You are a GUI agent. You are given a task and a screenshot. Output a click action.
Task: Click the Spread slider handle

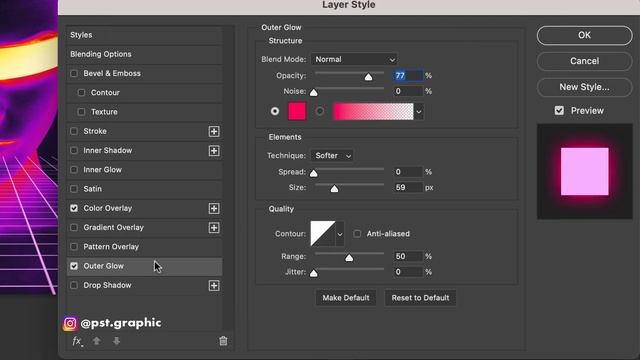tap(313, 173)
